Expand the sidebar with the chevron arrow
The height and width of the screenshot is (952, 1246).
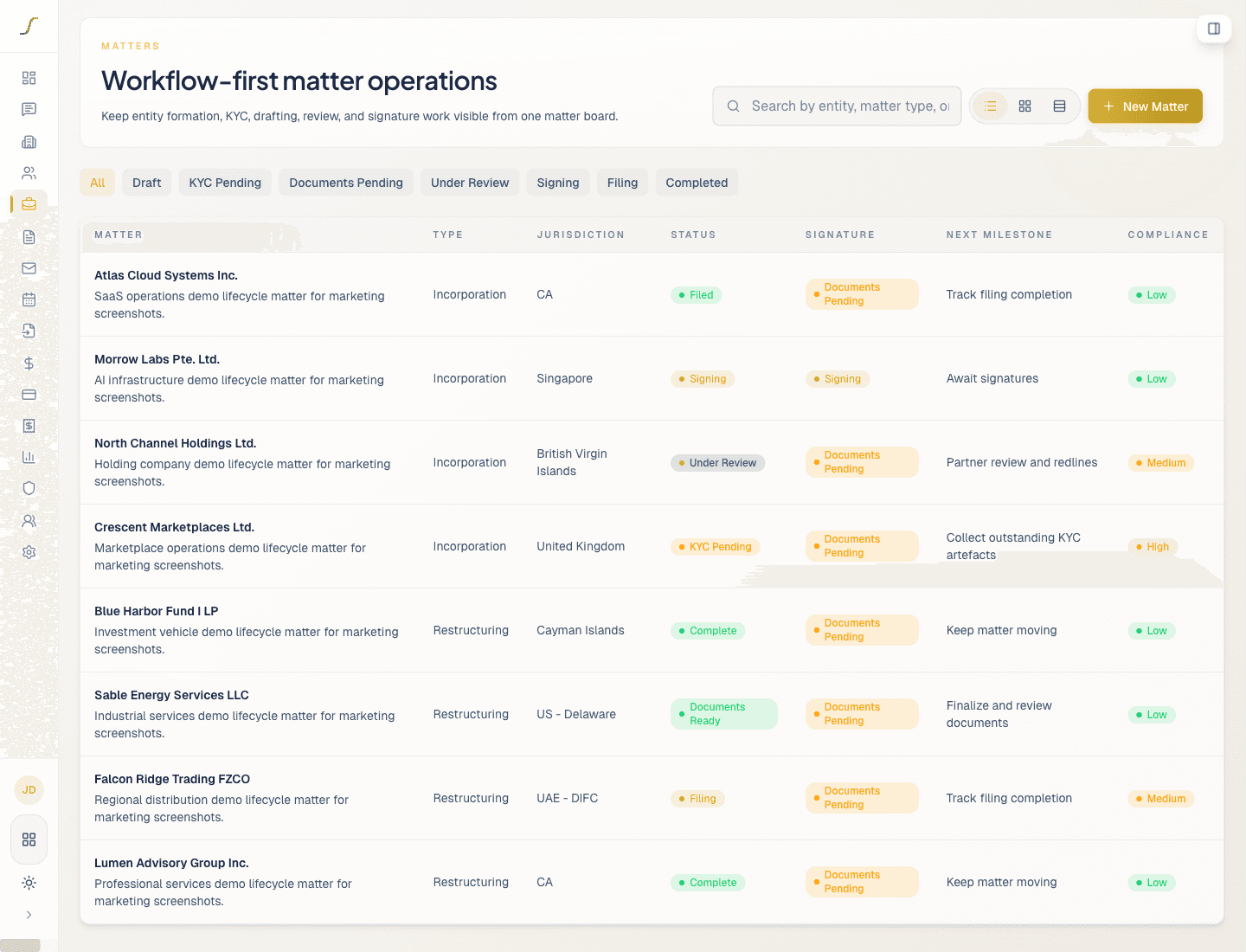click(29, 915)
